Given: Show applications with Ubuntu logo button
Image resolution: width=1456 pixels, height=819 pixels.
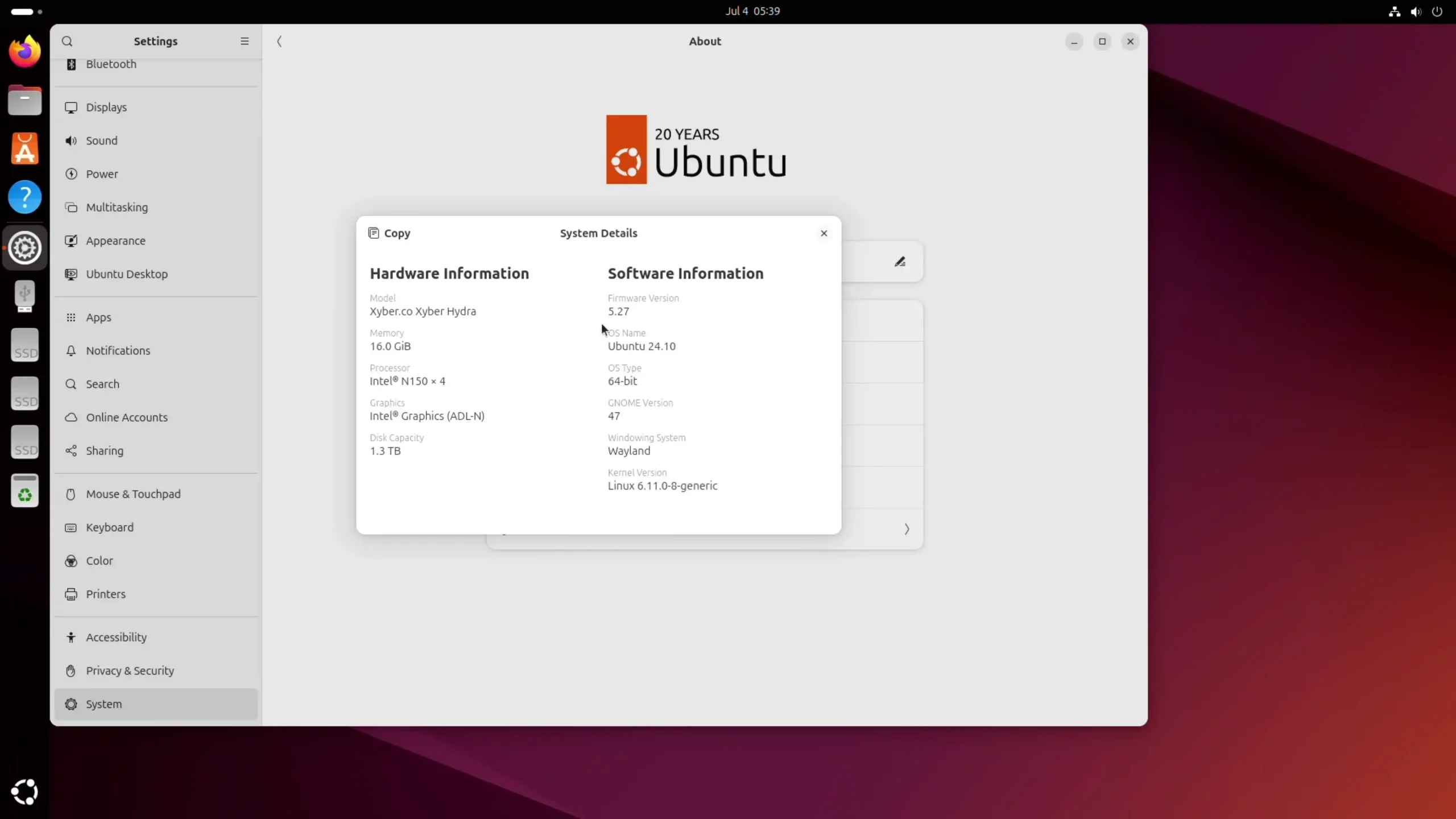Looking at the screenshot, I should 24,792.
